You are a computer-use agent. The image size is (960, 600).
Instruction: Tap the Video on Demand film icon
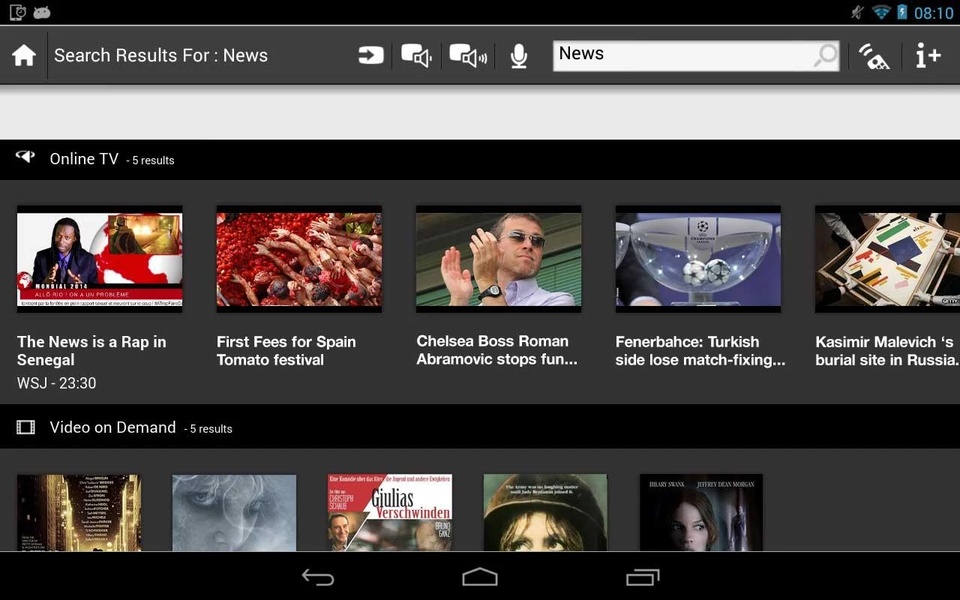coord(26,427)
